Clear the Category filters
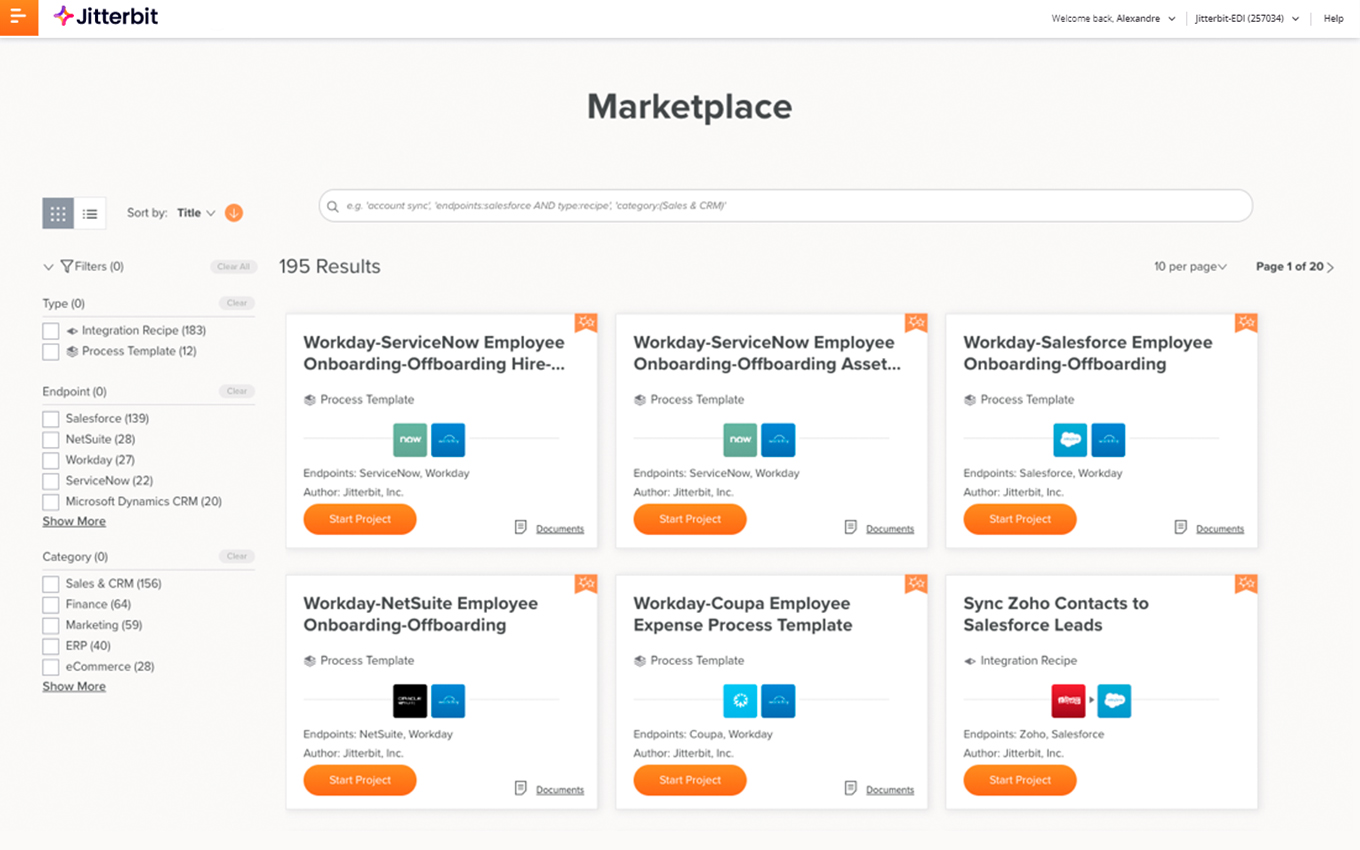1360x850 pixels. click(x=237, y=556)
